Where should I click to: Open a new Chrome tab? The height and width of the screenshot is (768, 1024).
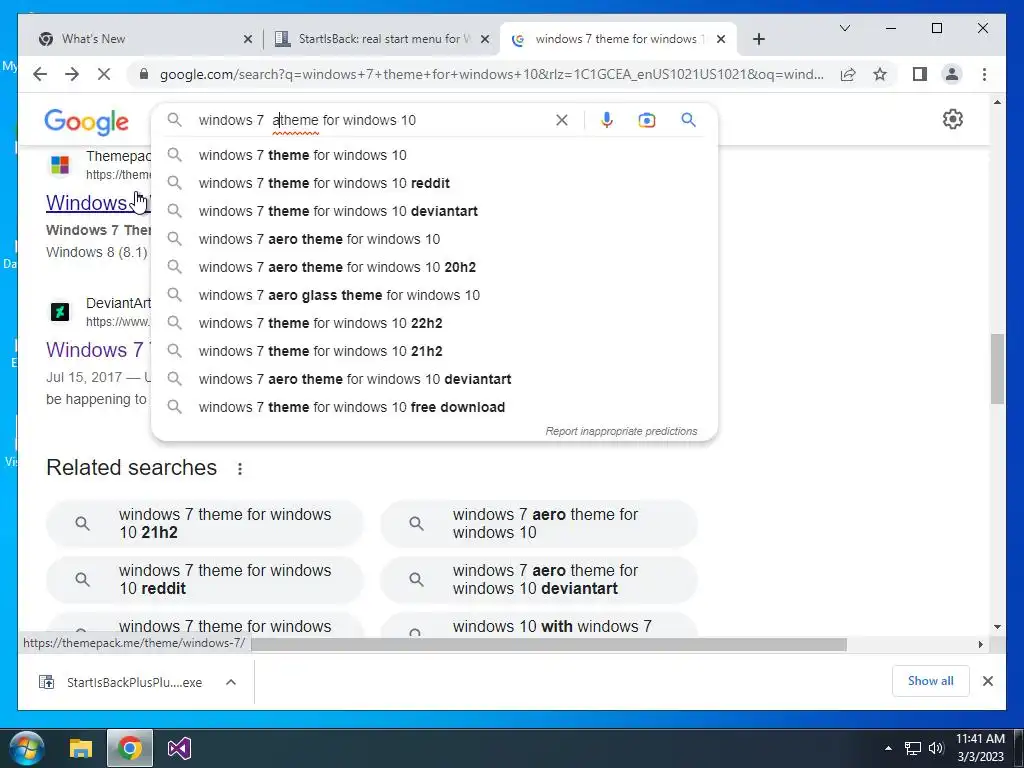(x=758, y=39)
